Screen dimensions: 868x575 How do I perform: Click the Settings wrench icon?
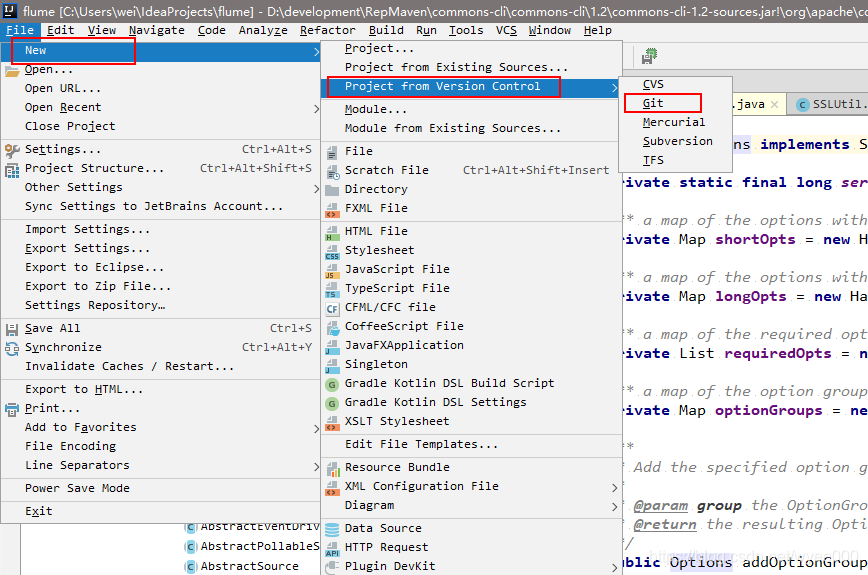pyautogui.click(x=12, y=150)
